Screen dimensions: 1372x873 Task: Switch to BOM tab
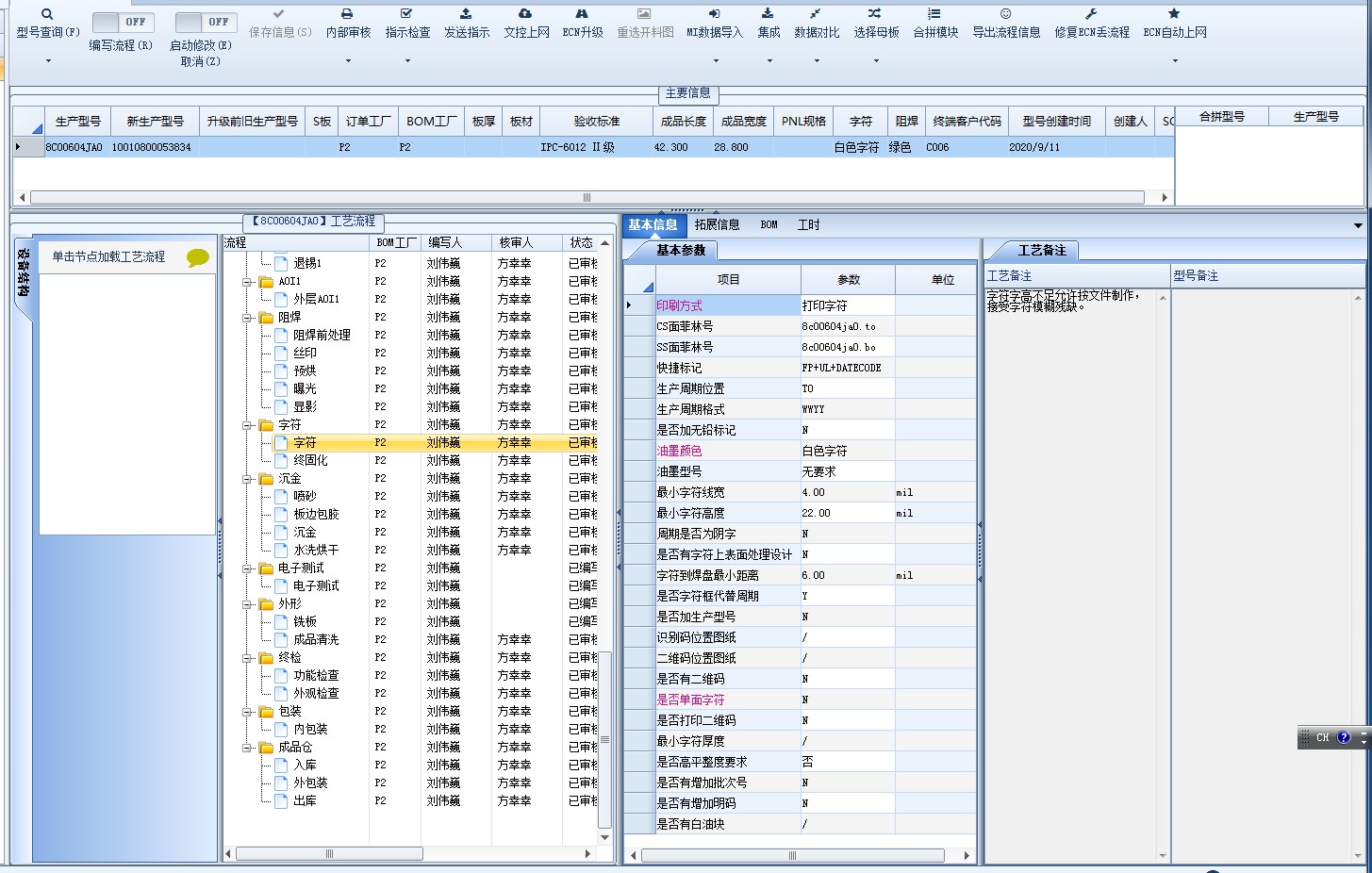(769, 224)
